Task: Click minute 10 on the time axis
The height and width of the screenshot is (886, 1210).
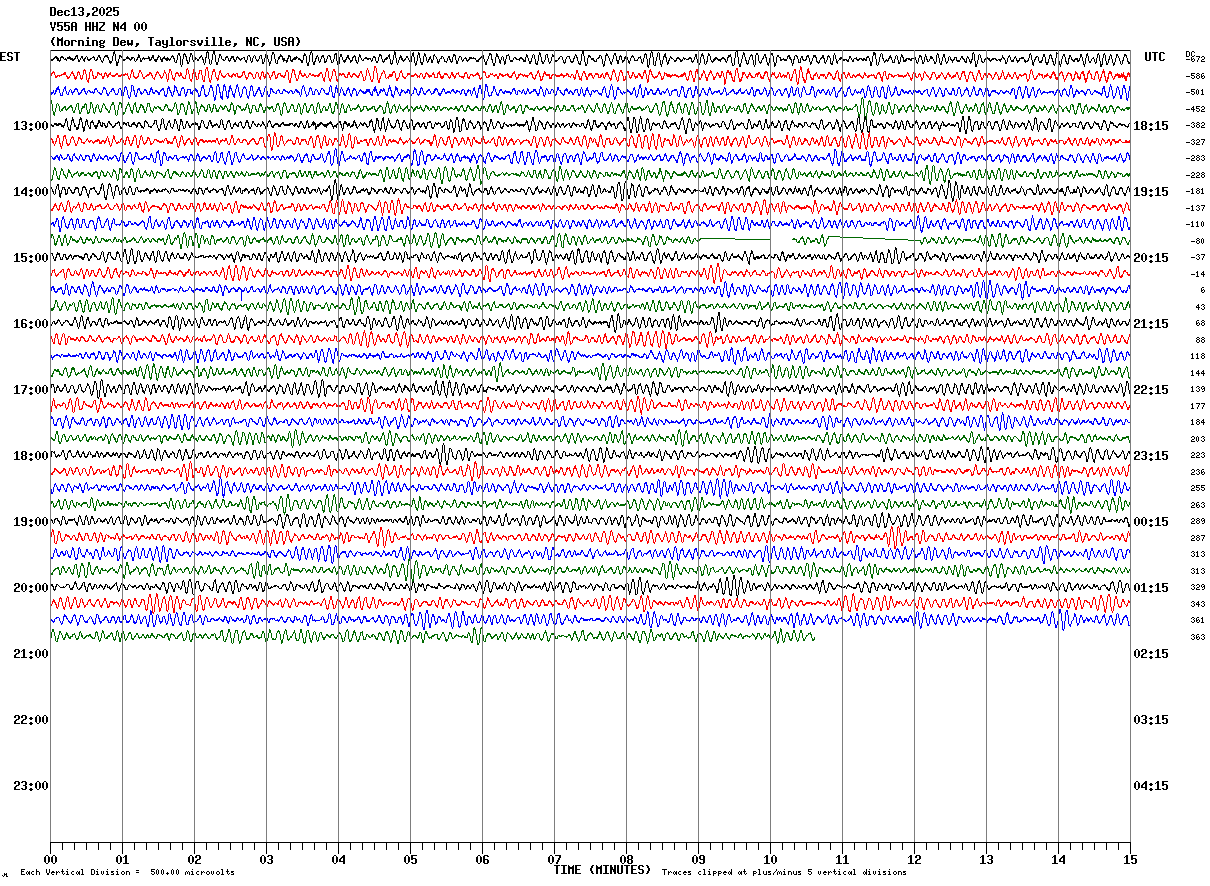Action: tap(770, 859)
